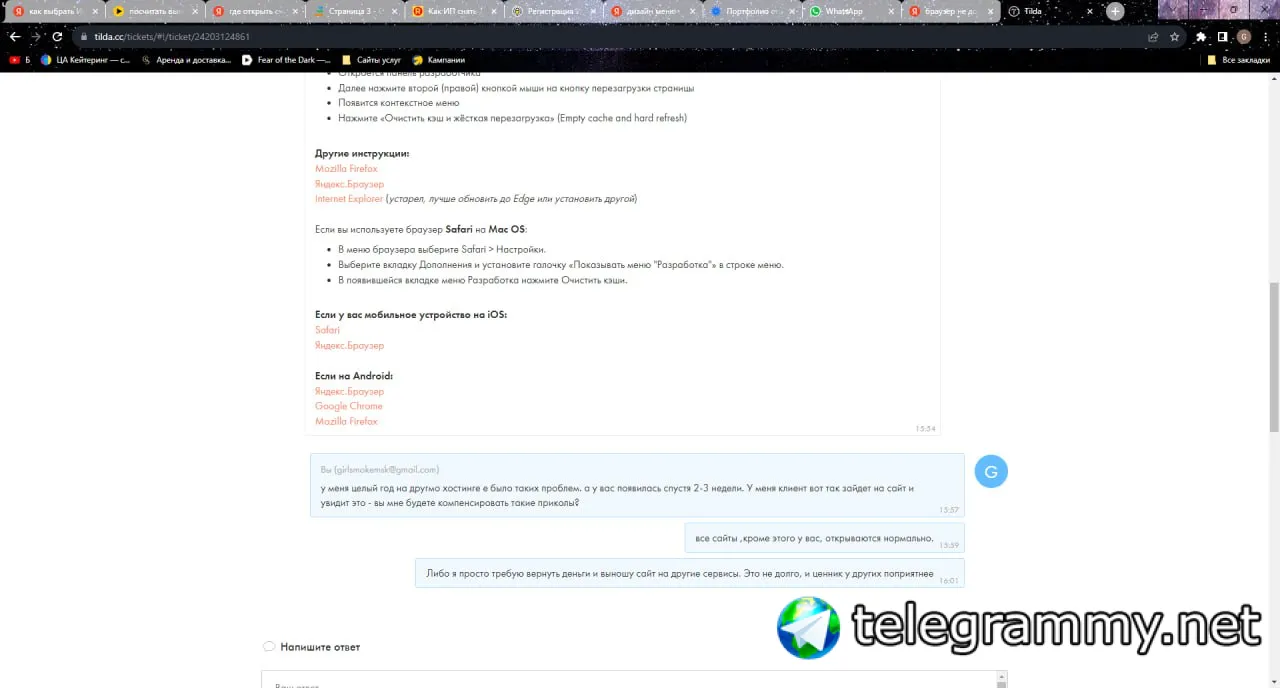Close the 'как выбрать' tab
The image size is (1280, 688).
tap(94, 12)
